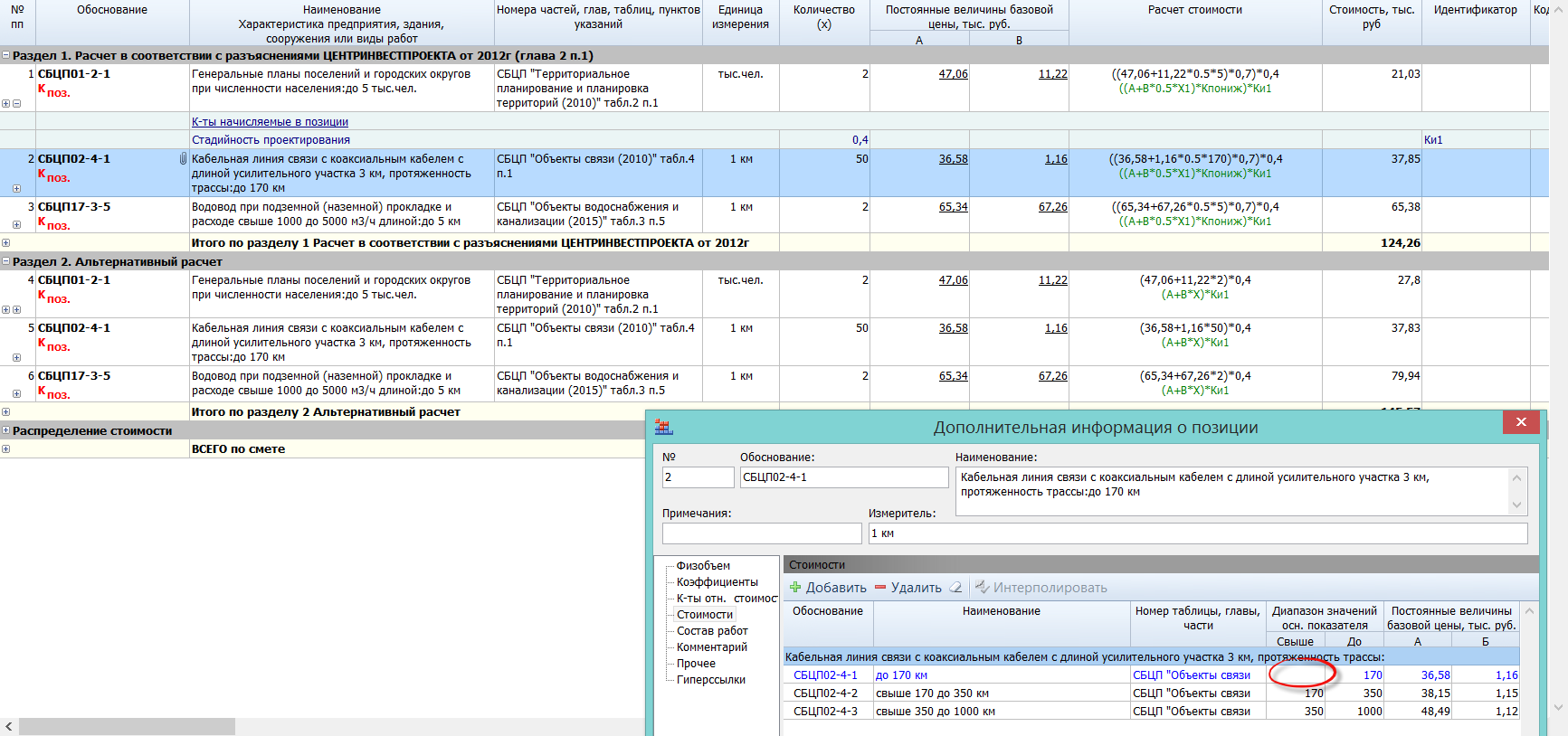Click the red К поз. marker in row 6
Screen dimensions: 1568x736
click(x=53, y=392)
